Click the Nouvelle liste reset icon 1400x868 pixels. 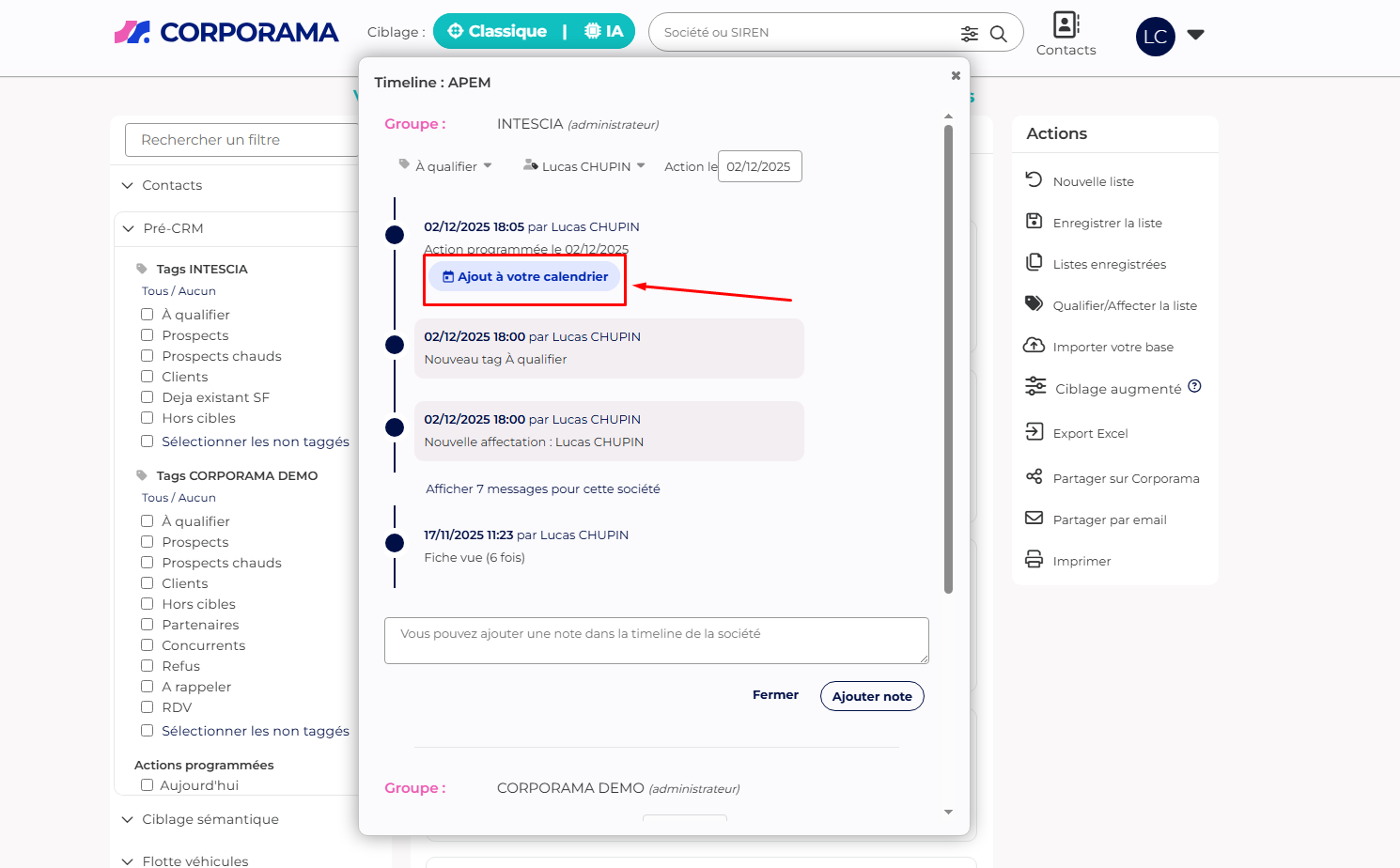point(1034,180)
